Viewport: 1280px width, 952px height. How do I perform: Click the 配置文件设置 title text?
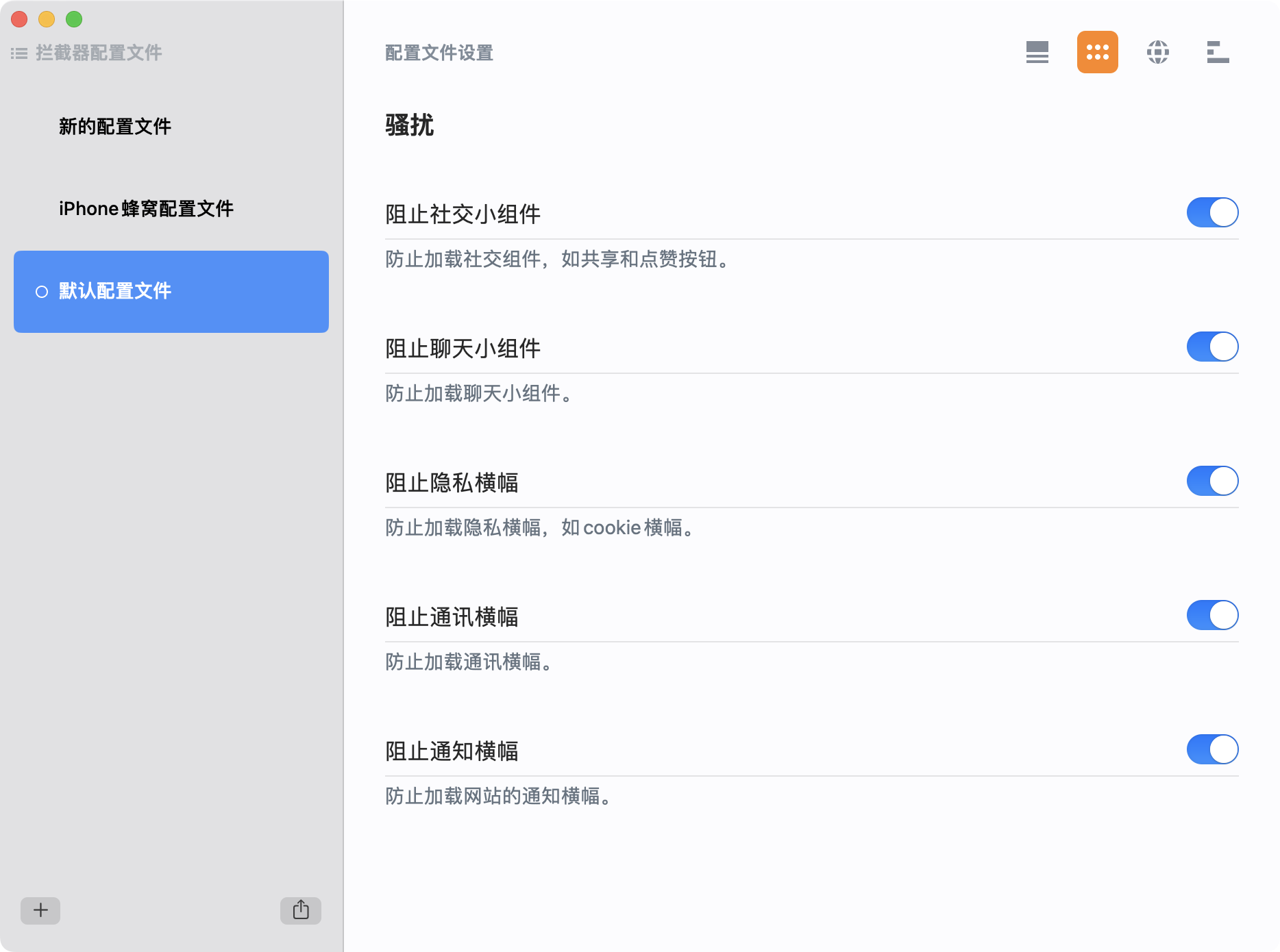(439, 53)
